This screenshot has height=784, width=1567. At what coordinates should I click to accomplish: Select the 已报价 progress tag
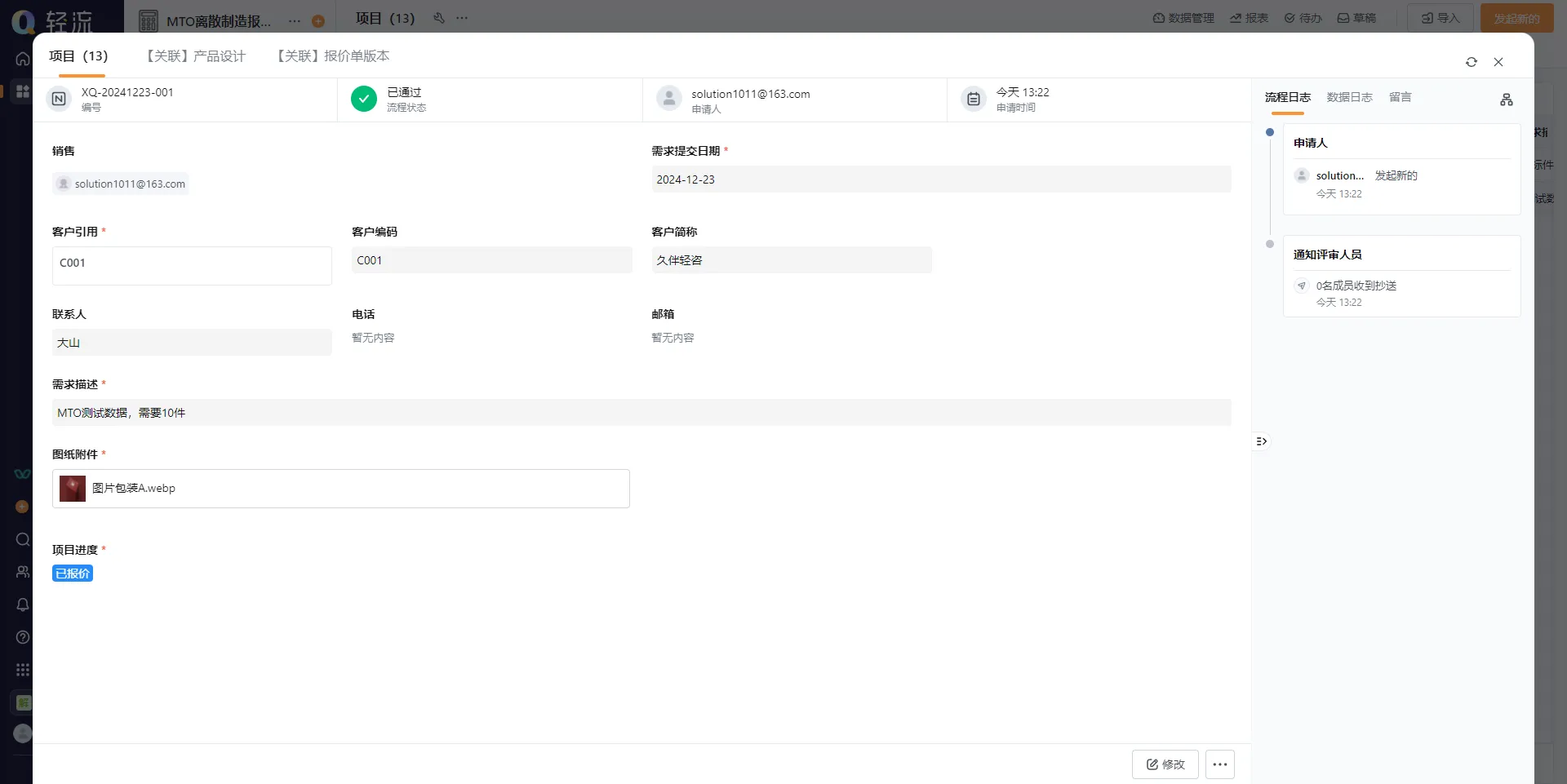click(72, 574)
